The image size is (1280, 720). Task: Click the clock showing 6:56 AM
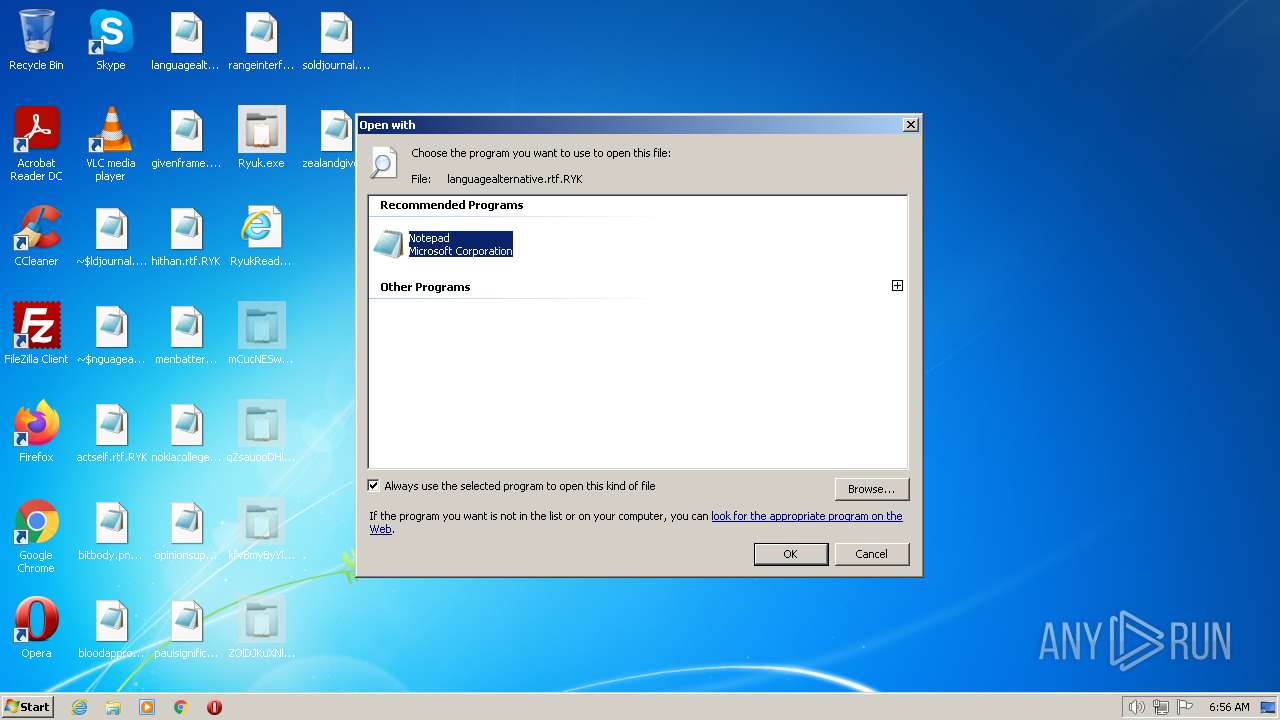pyautogui.click(x=1229, y=707)
